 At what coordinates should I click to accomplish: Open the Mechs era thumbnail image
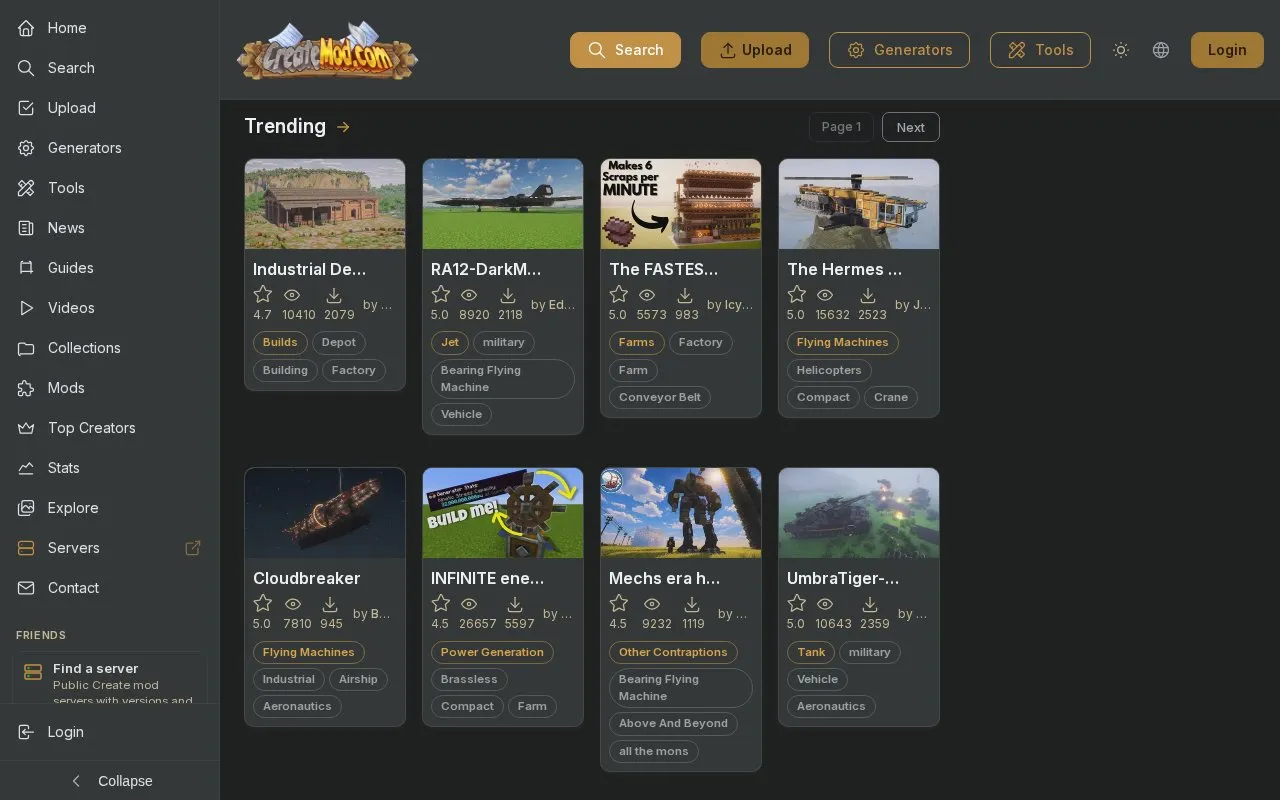tap(681, 513)
